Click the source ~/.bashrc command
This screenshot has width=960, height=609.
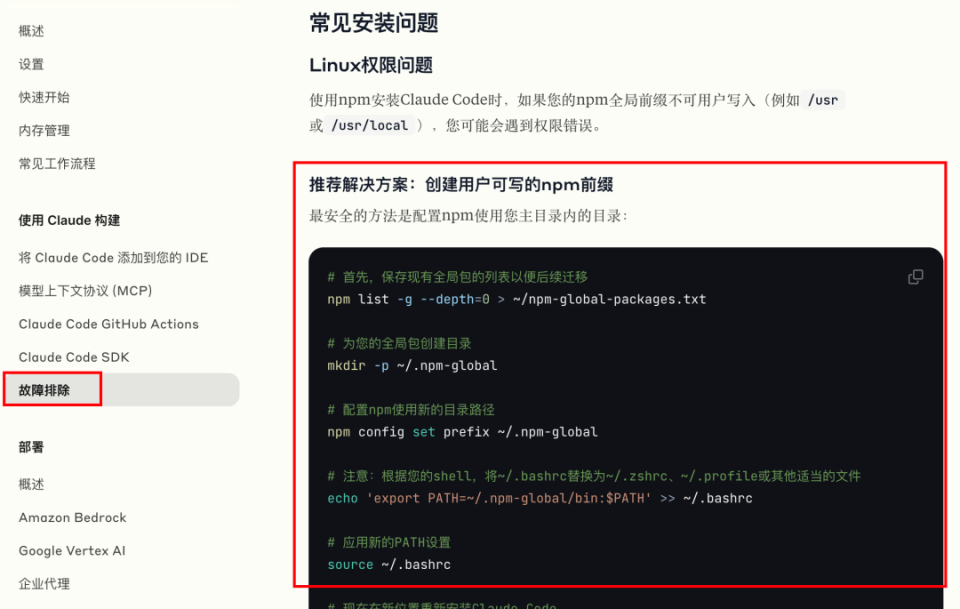point(389,564)
